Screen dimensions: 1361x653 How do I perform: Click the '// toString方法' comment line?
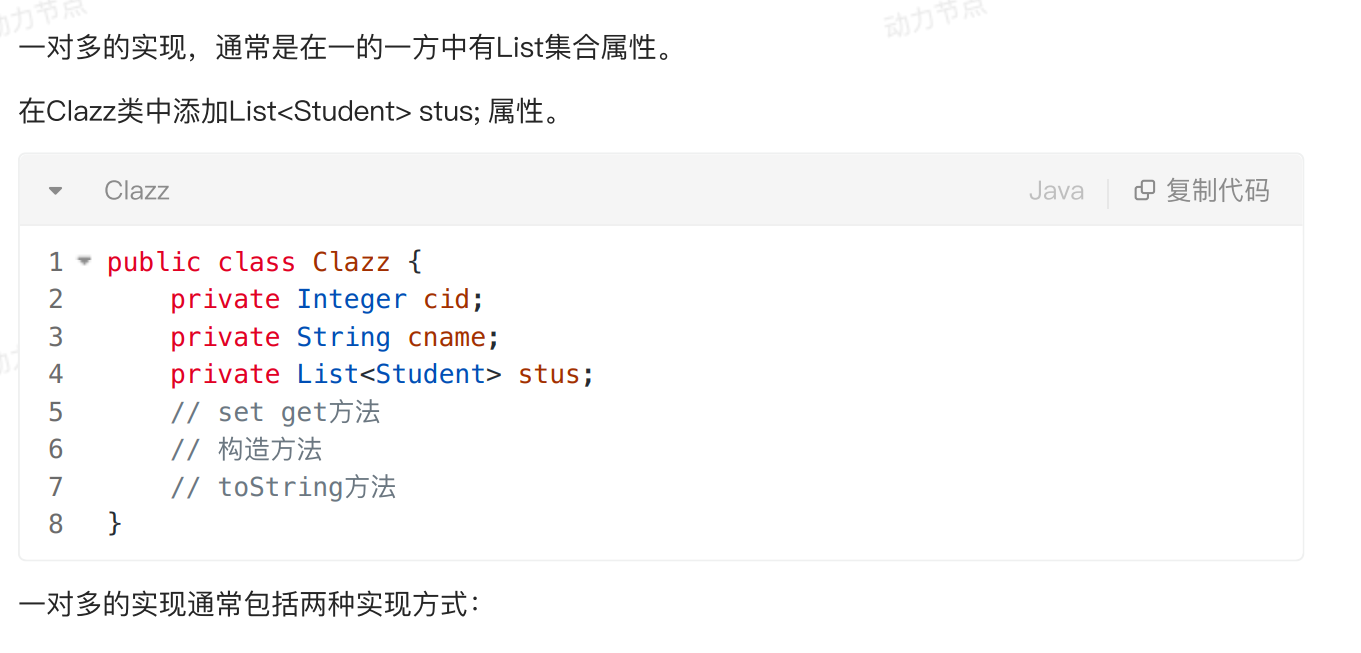[283, 487]
